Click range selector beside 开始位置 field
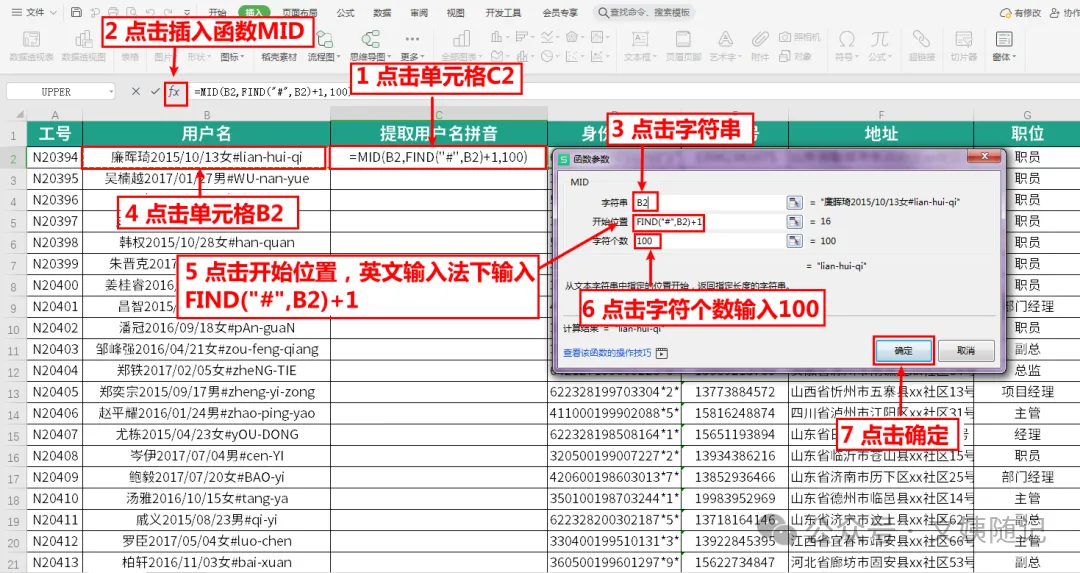Viewport: 1080px width, 573px height. [795, 221]
